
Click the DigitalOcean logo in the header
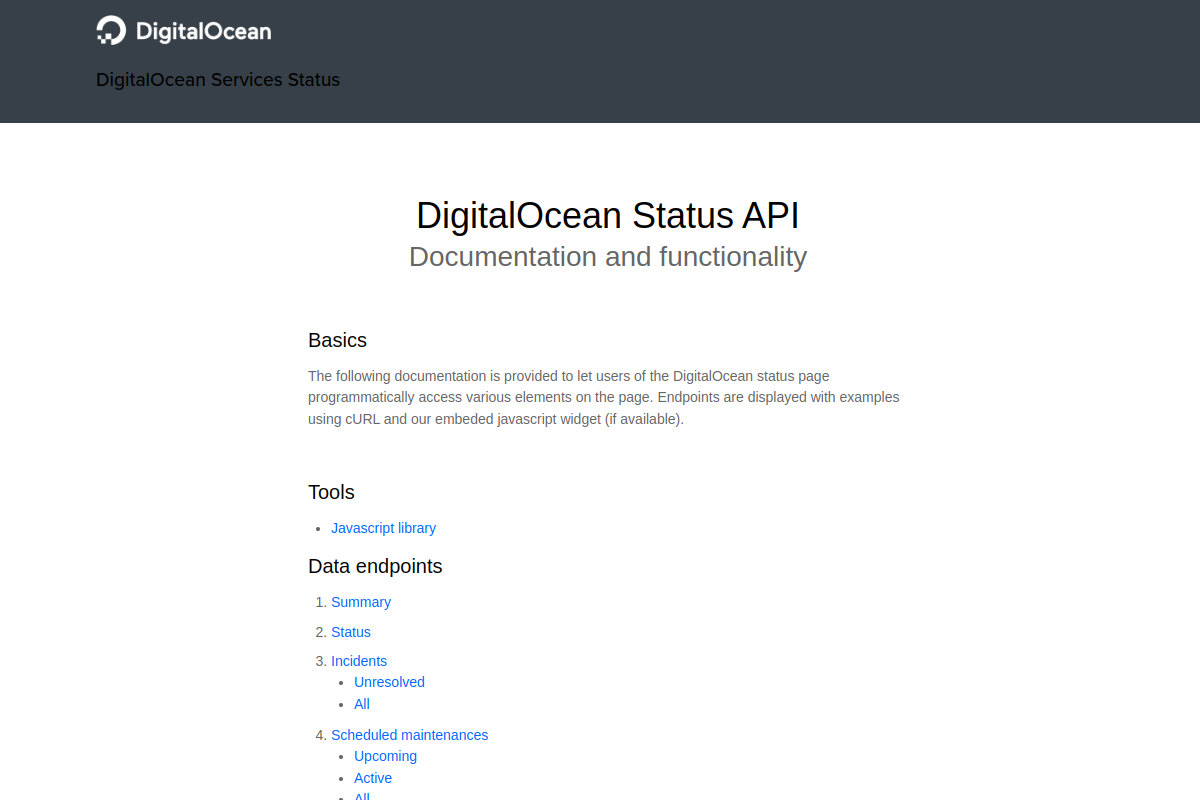tap(183, 31)
